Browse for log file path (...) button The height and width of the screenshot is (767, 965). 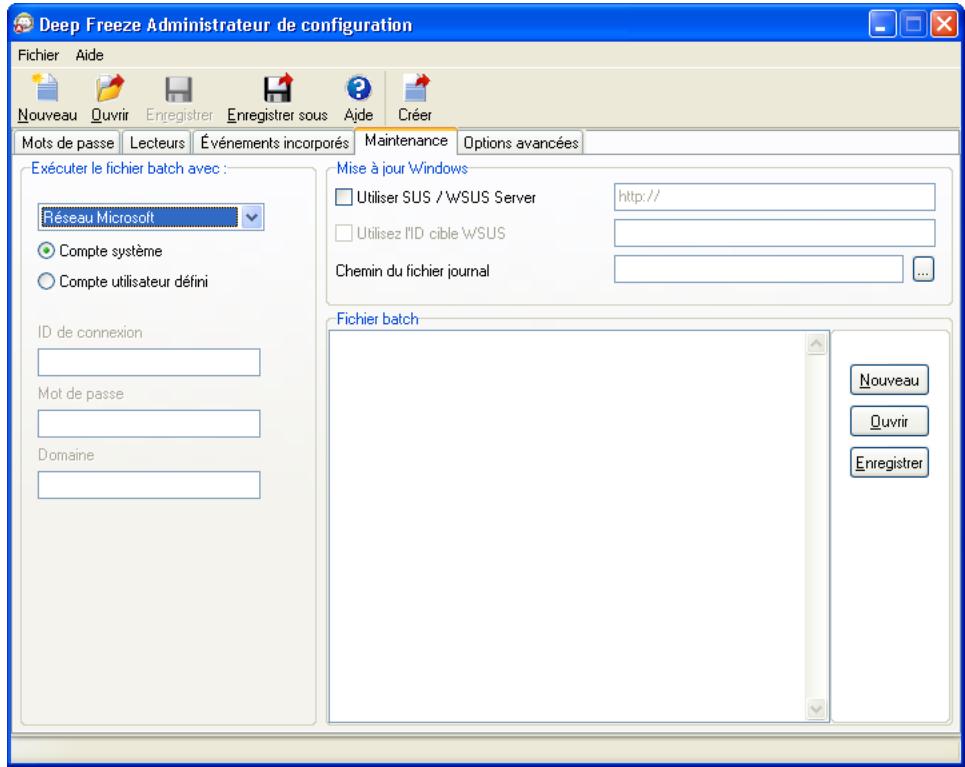pyautogui.click(x=923, y=270)
